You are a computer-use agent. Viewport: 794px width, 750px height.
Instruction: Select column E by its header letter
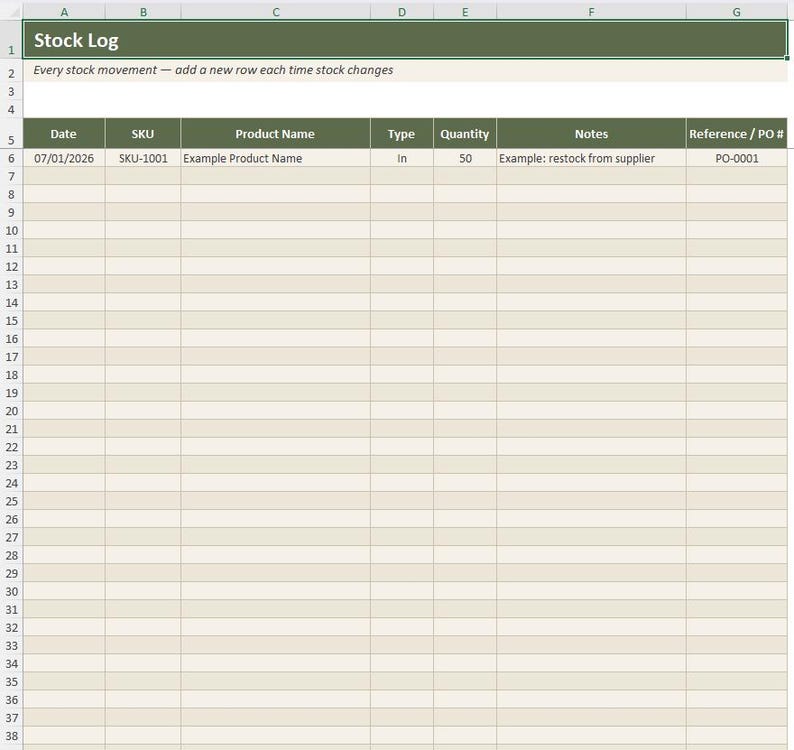pyautogui.click(x=465, y=12)
